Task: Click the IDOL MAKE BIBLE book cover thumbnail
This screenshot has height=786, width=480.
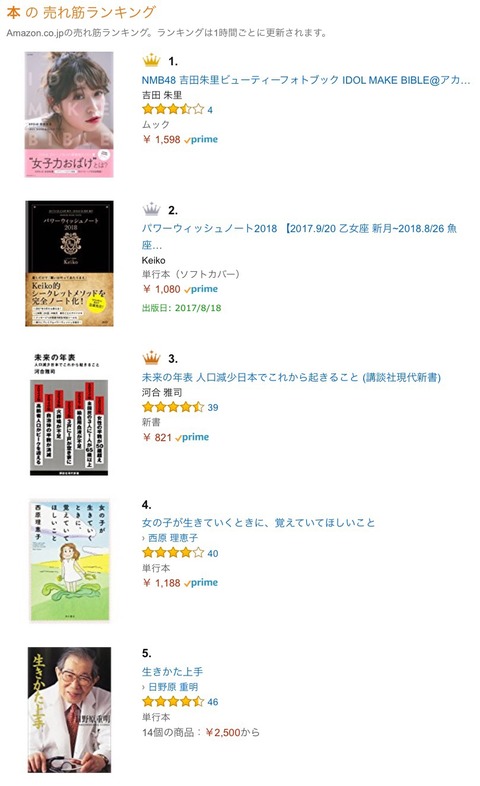Action: coord(69,114)
